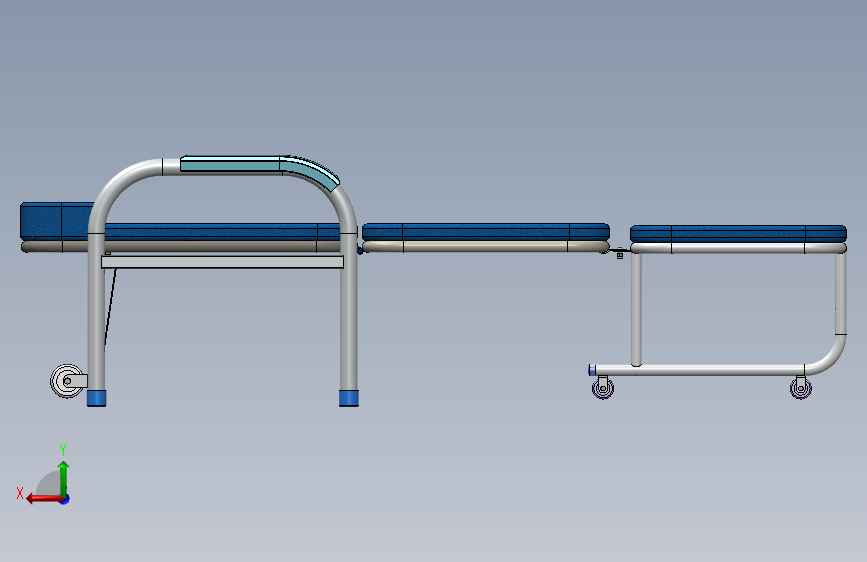Click the gray flat rail under left cushion
867x562 pixels.
(222, 262)
